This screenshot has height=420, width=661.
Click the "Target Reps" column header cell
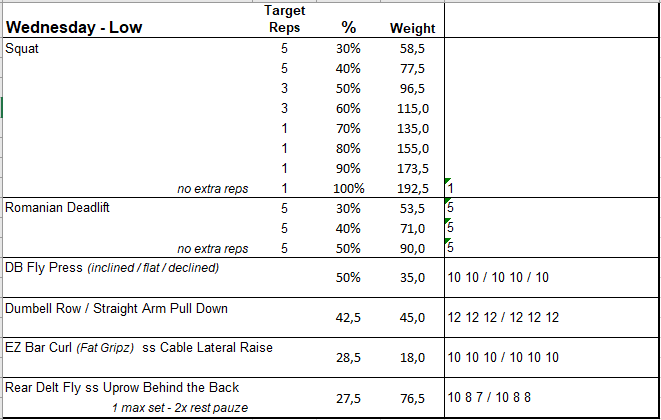284,19
